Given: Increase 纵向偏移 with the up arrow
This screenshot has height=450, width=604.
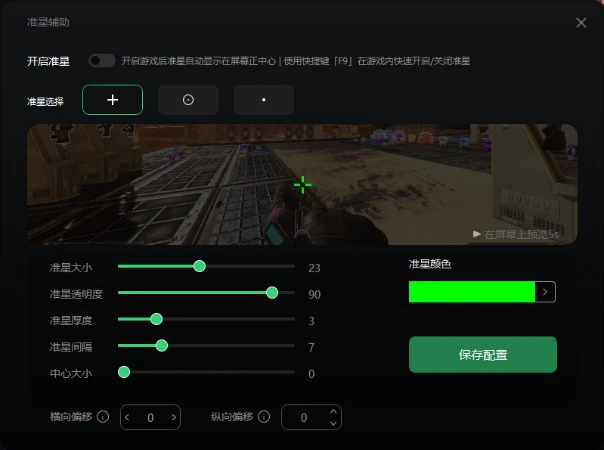Looking at the screenshot, I should (x=333, y=411).
